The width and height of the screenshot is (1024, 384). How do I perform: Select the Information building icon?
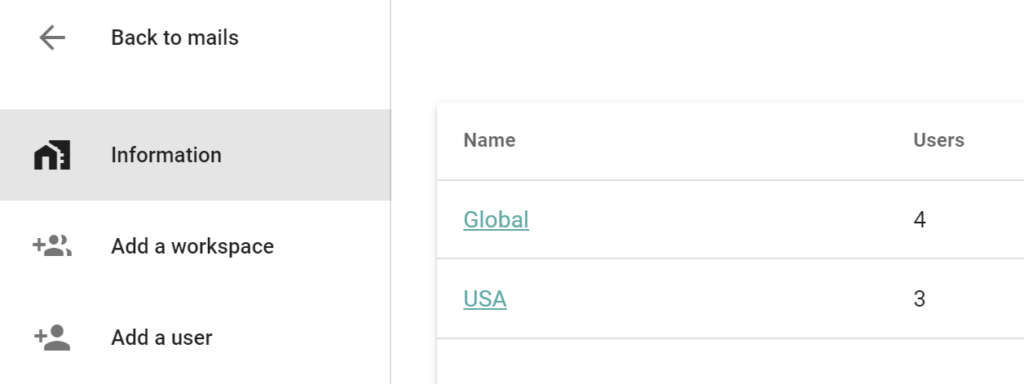52,155
